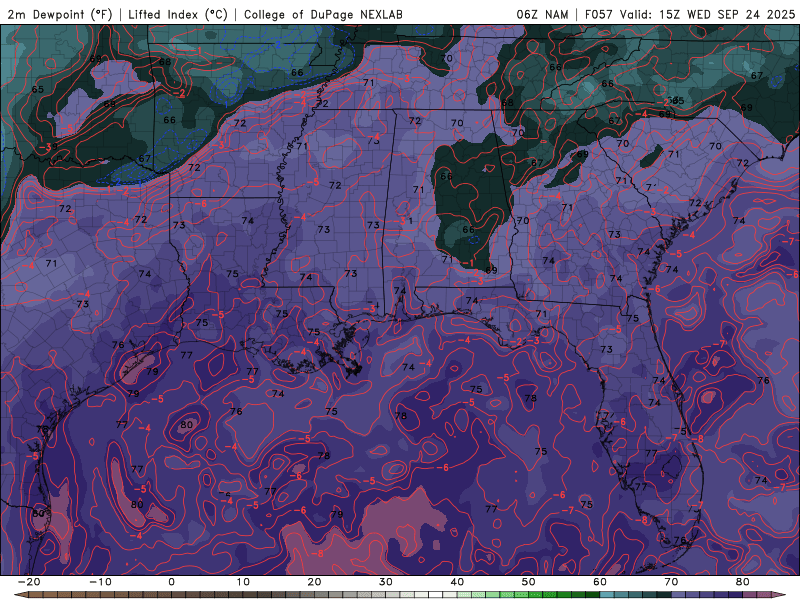Click the '-20' label on color scale
Image resolution: width=800 pixels, height=600 pixels.
pyautogui.click(x=29, y=582)
